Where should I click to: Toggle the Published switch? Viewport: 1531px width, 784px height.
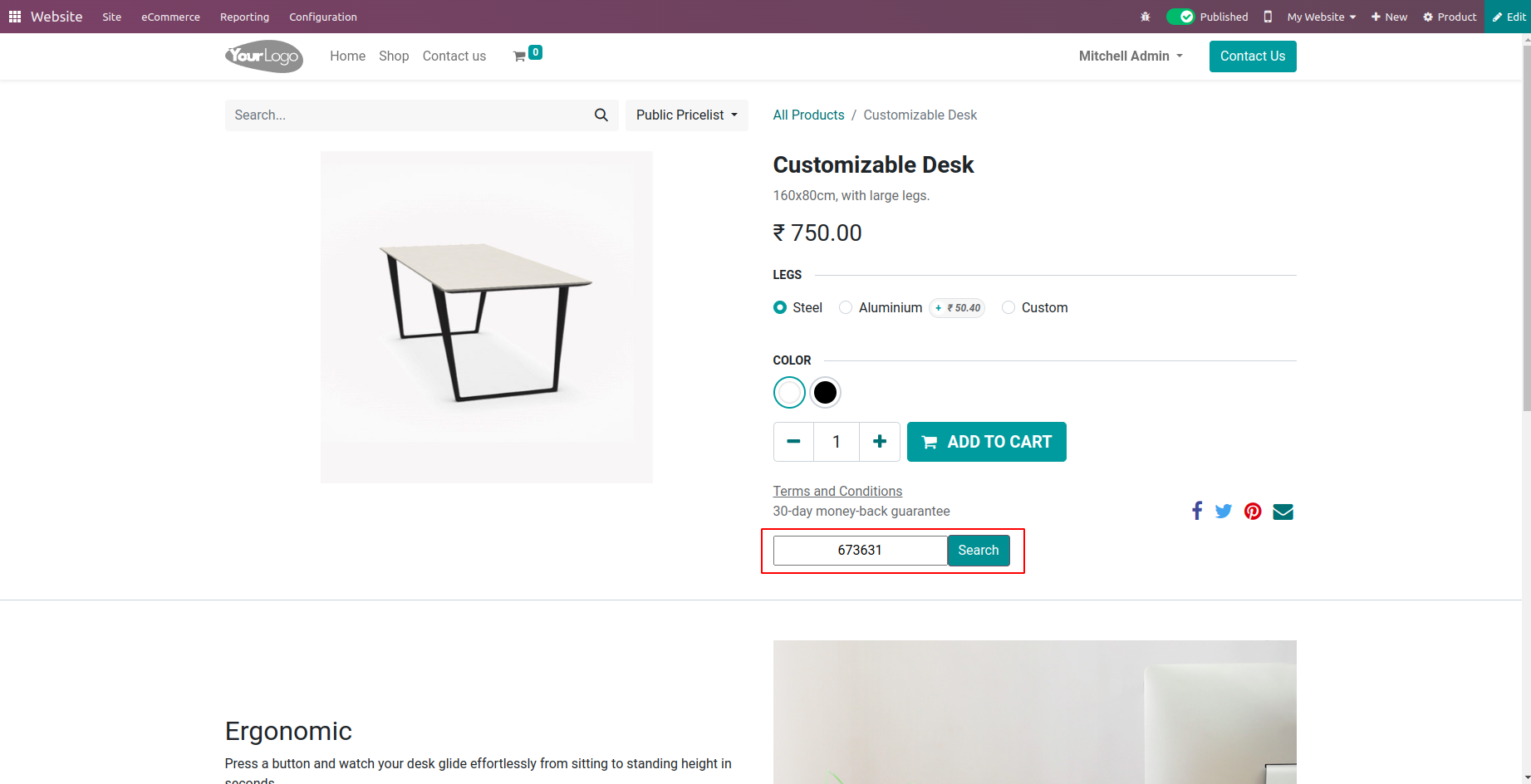tap(1180, 17)
